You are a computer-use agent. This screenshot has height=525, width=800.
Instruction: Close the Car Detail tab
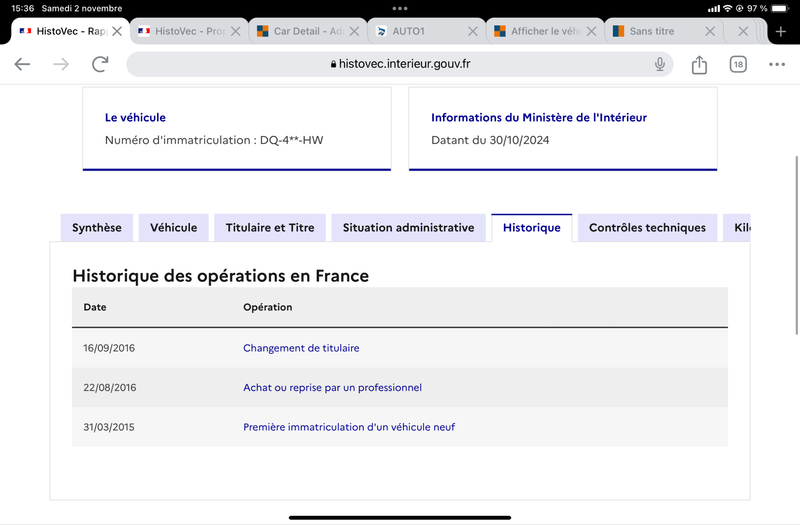[354, 32]
